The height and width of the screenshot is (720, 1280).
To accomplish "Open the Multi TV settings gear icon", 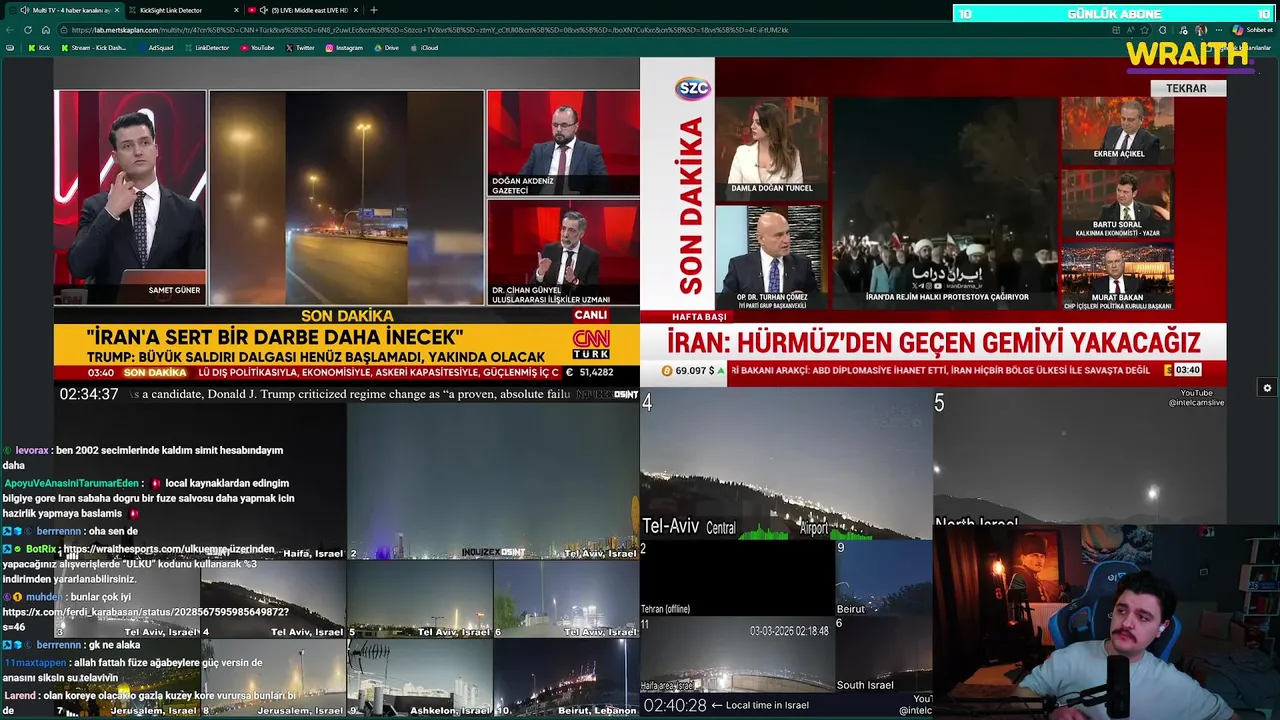I will click(1267, 388).
